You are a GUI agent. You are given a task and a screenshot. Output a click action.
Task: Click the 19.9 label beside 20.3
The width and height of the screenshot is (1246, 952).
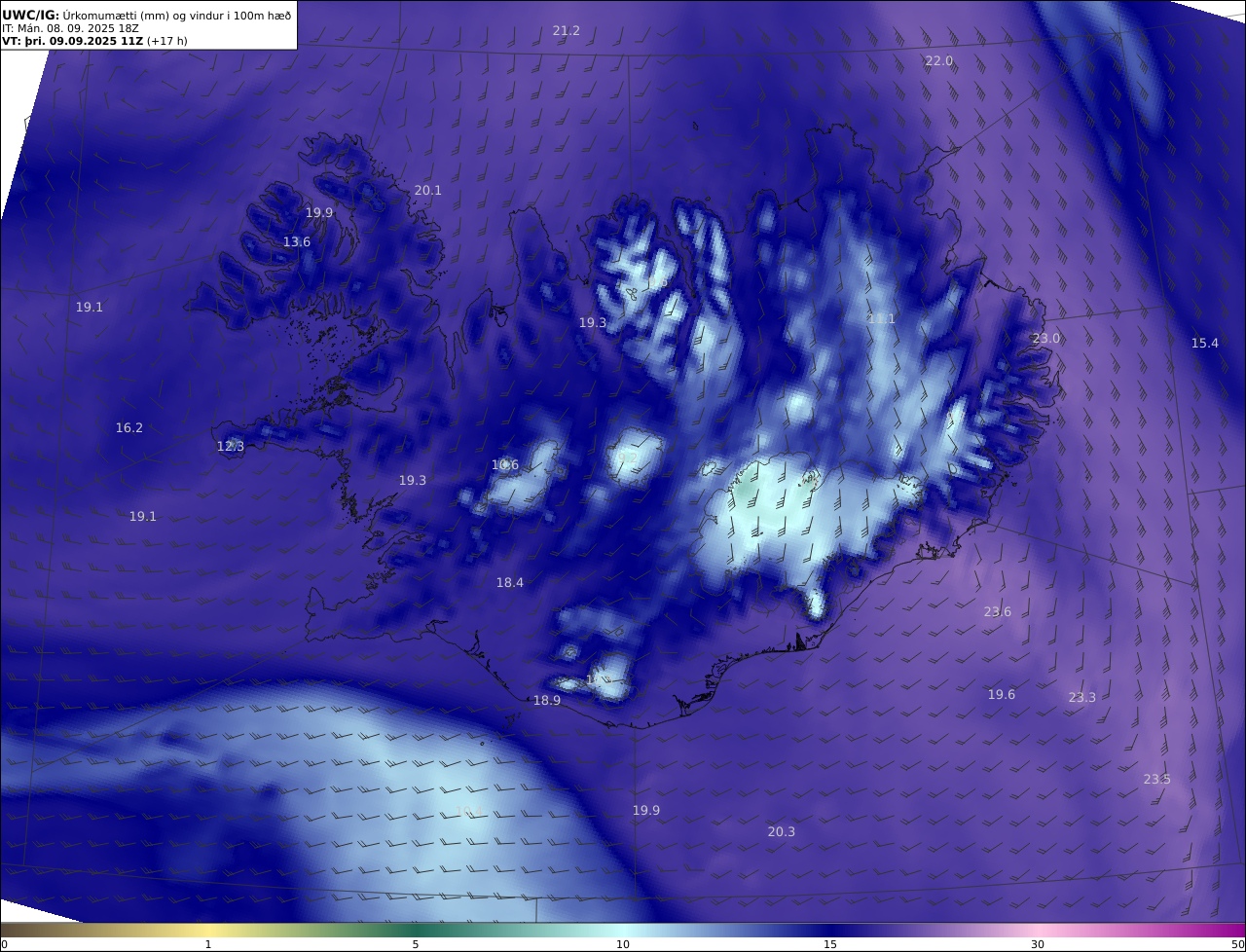(x=646, y=811)
